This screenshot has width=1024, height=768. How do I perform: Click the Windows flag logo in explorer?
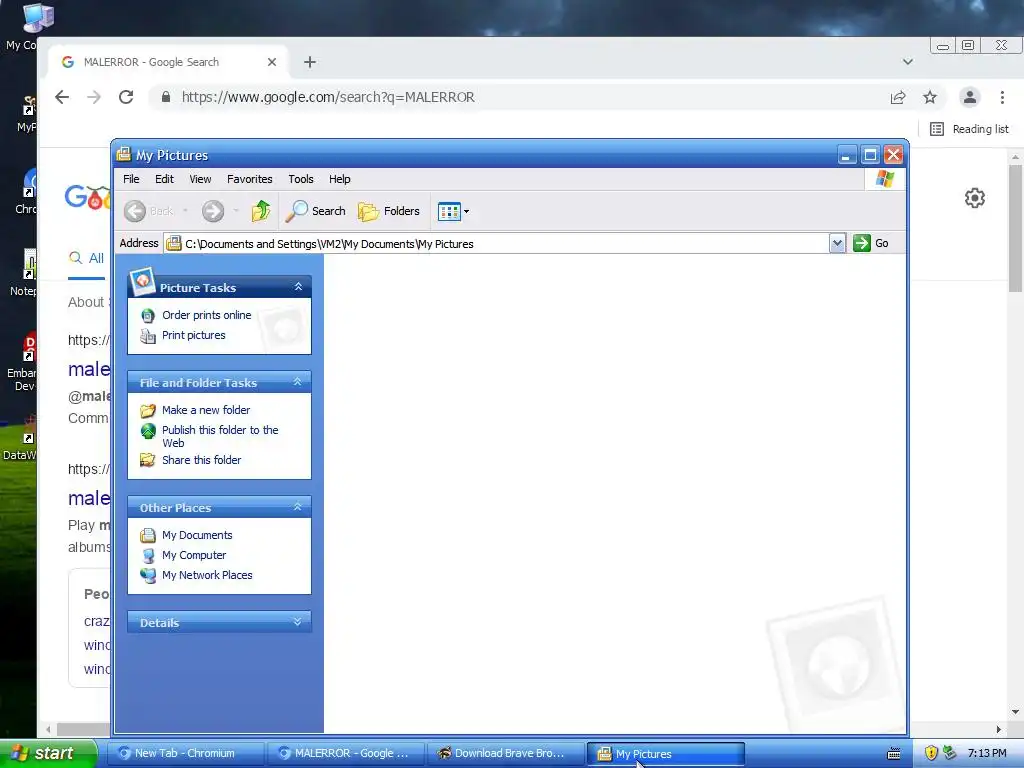885,179
